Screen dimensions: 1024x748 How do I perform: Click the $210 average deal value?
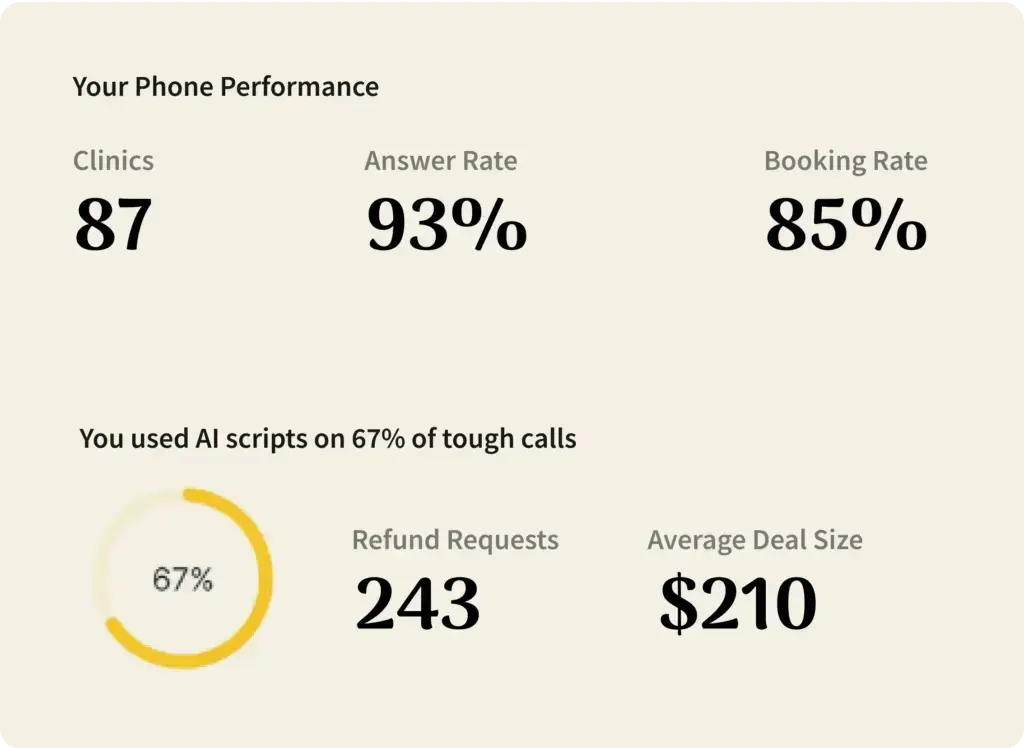[738, 604]
